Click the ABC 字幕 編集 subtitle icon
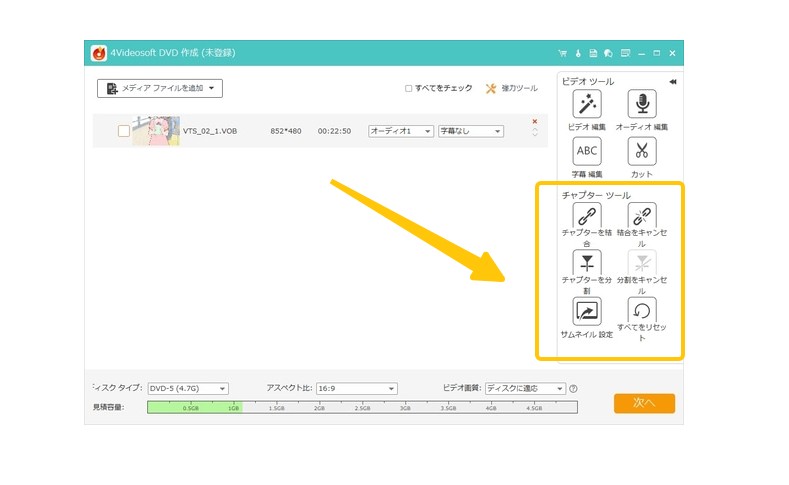Viewport: 789px width, 485px height. pyautogui.click(x=586, y=152)
